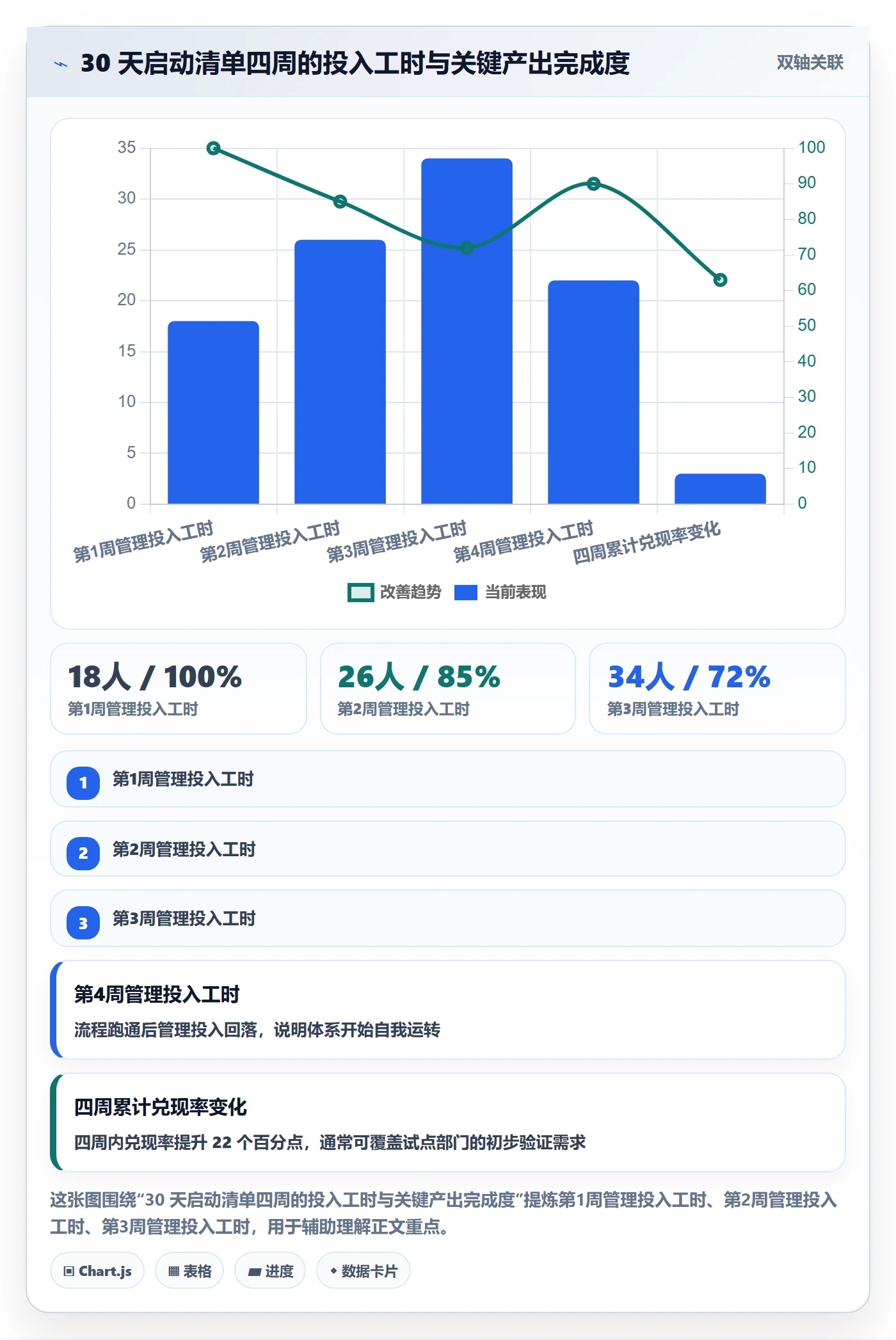Toggle the 改善趋势 legend series
The width and height of the screenshot is (896, 1340).
click(x=394, y=593)
